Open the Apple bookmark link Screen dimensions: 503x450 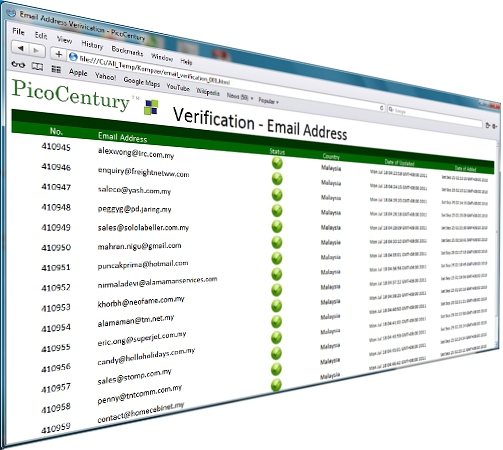click(78, 72)
